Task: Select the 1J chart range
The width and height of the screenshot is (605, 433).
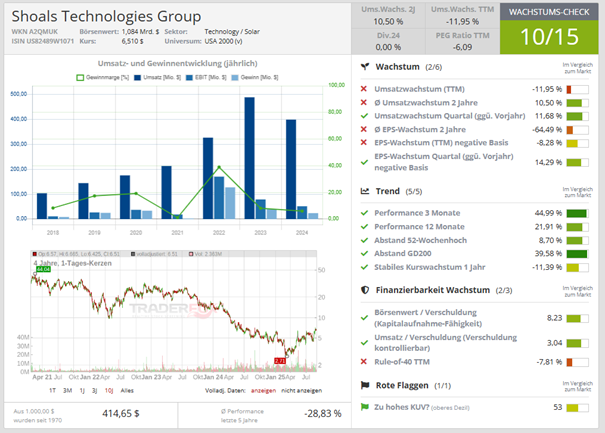Action: coord(82,391)
